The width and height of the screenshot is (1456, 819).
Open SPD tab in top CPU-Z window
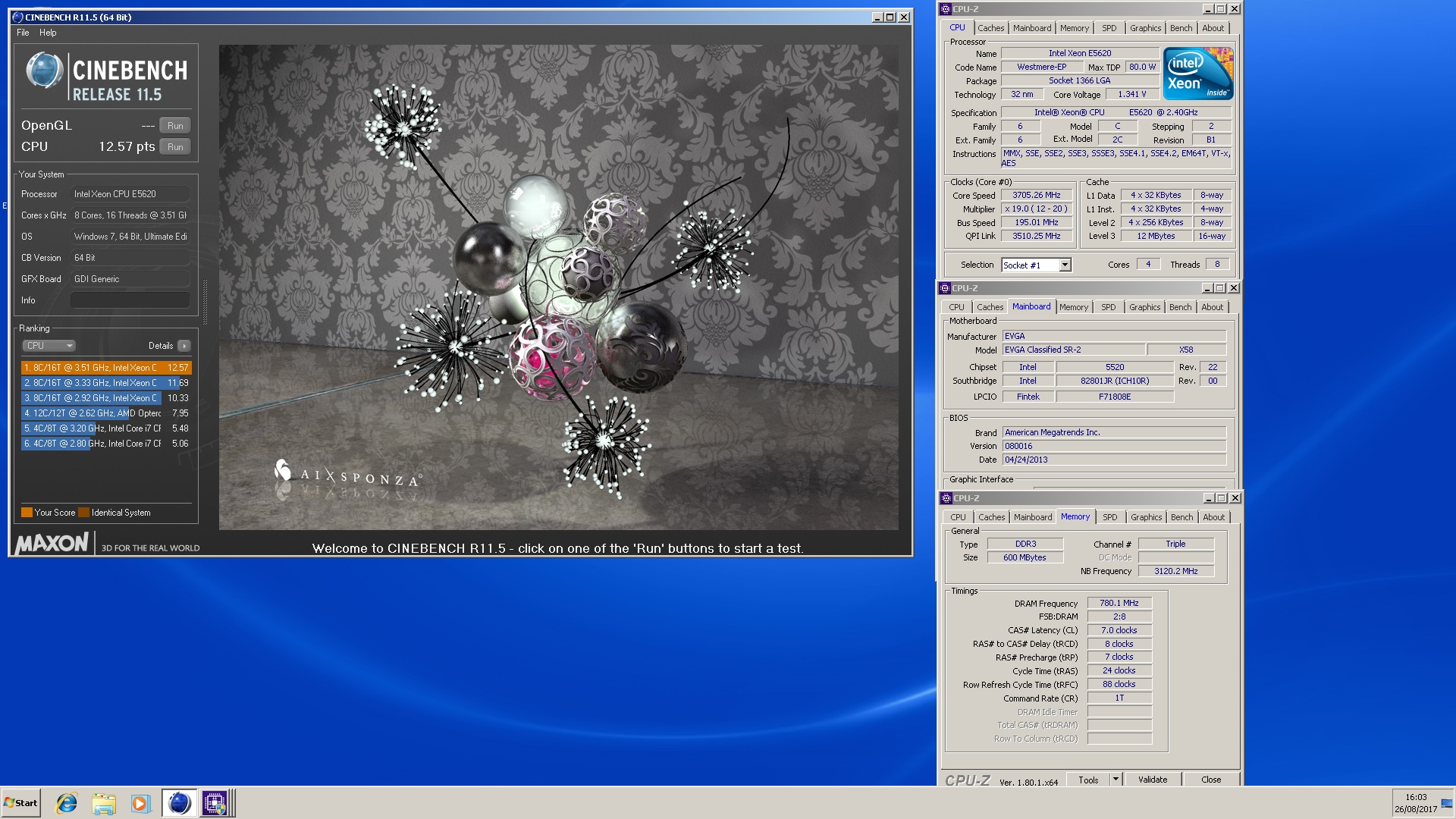coord(1109,28)
